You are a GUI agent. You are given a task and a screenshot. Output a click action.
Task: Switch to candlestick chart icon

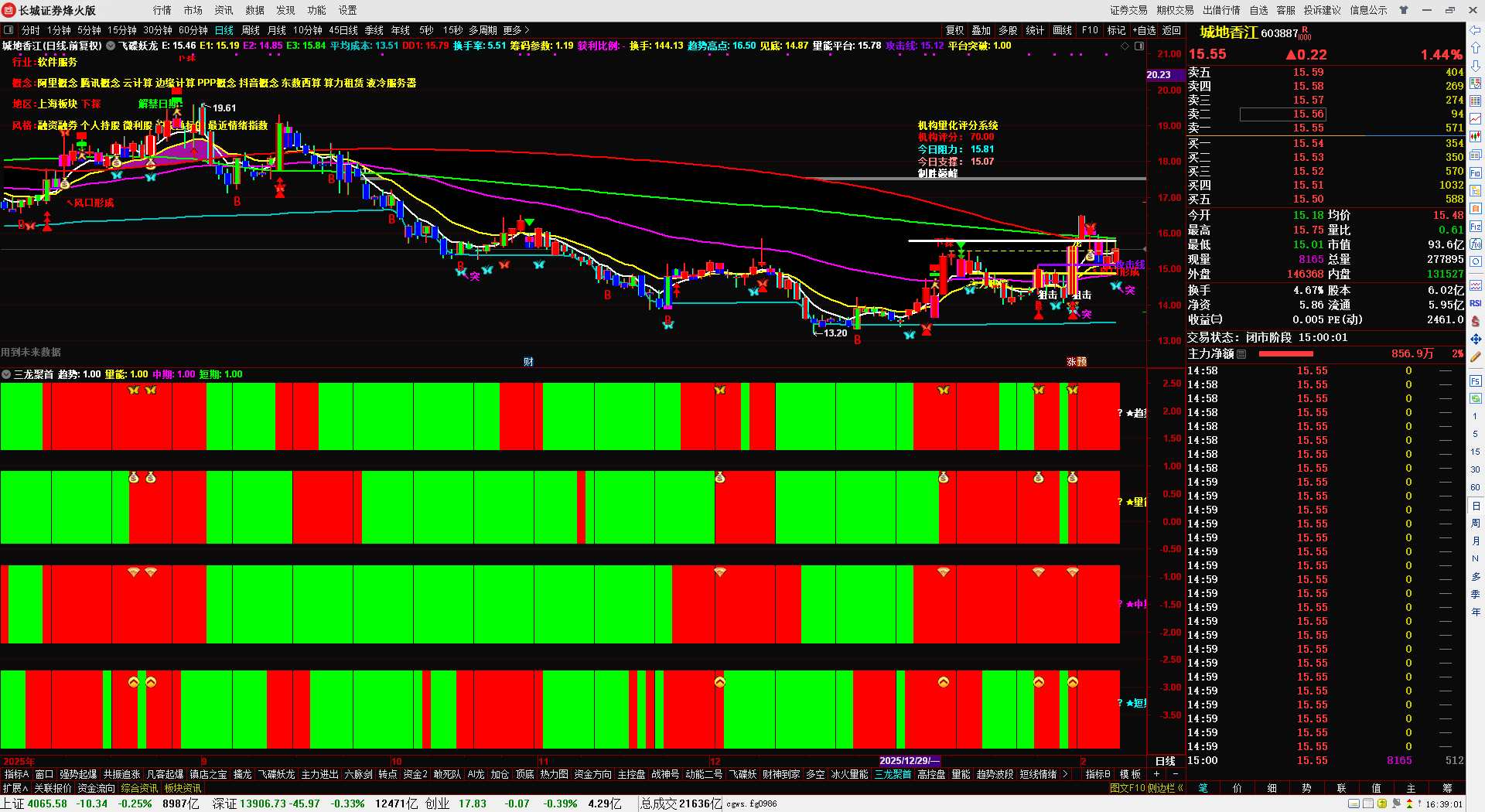(1476, 137)
